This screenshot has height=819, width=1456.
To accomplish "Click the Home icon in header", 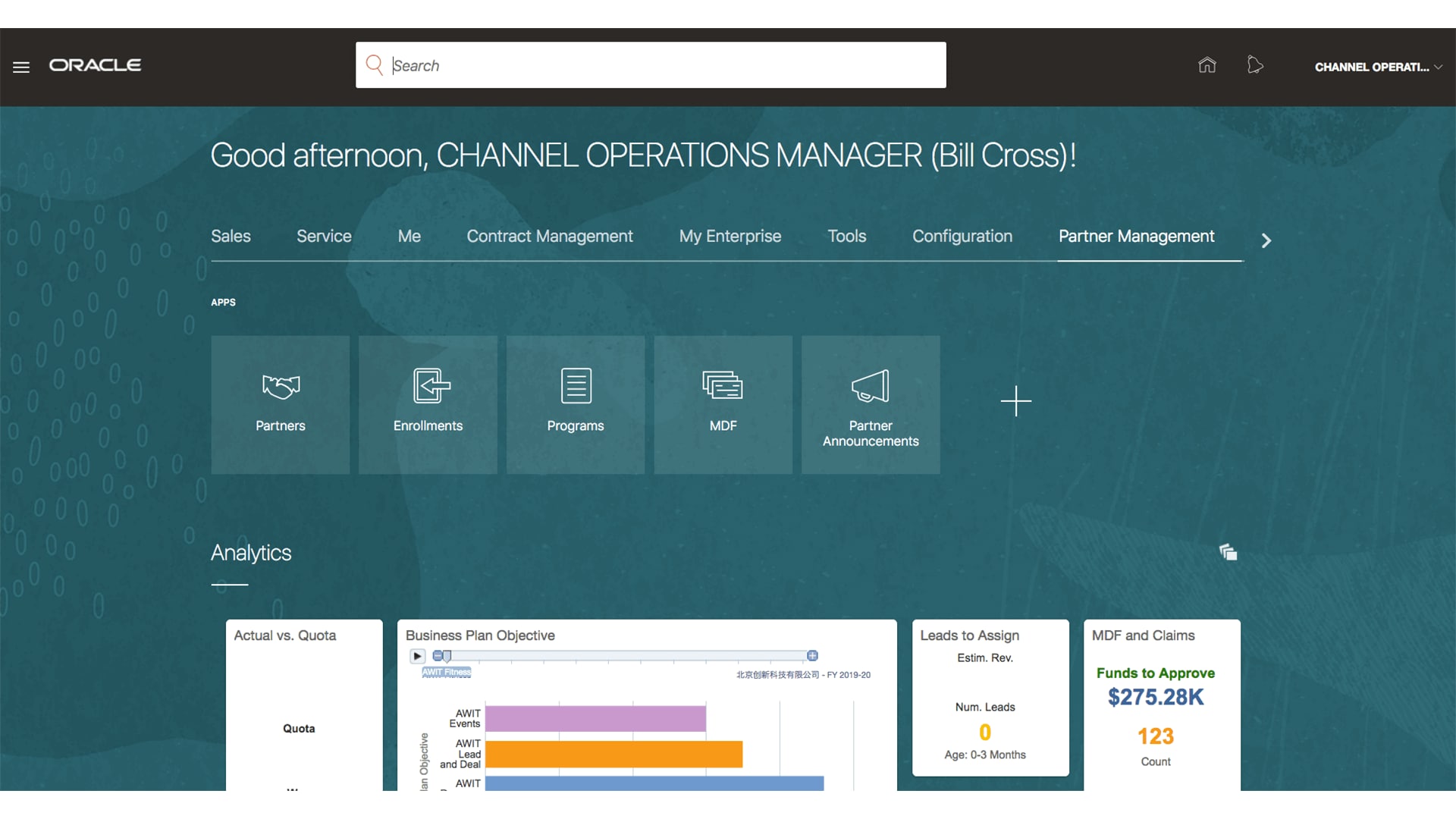I will (x=1207, y=65).
